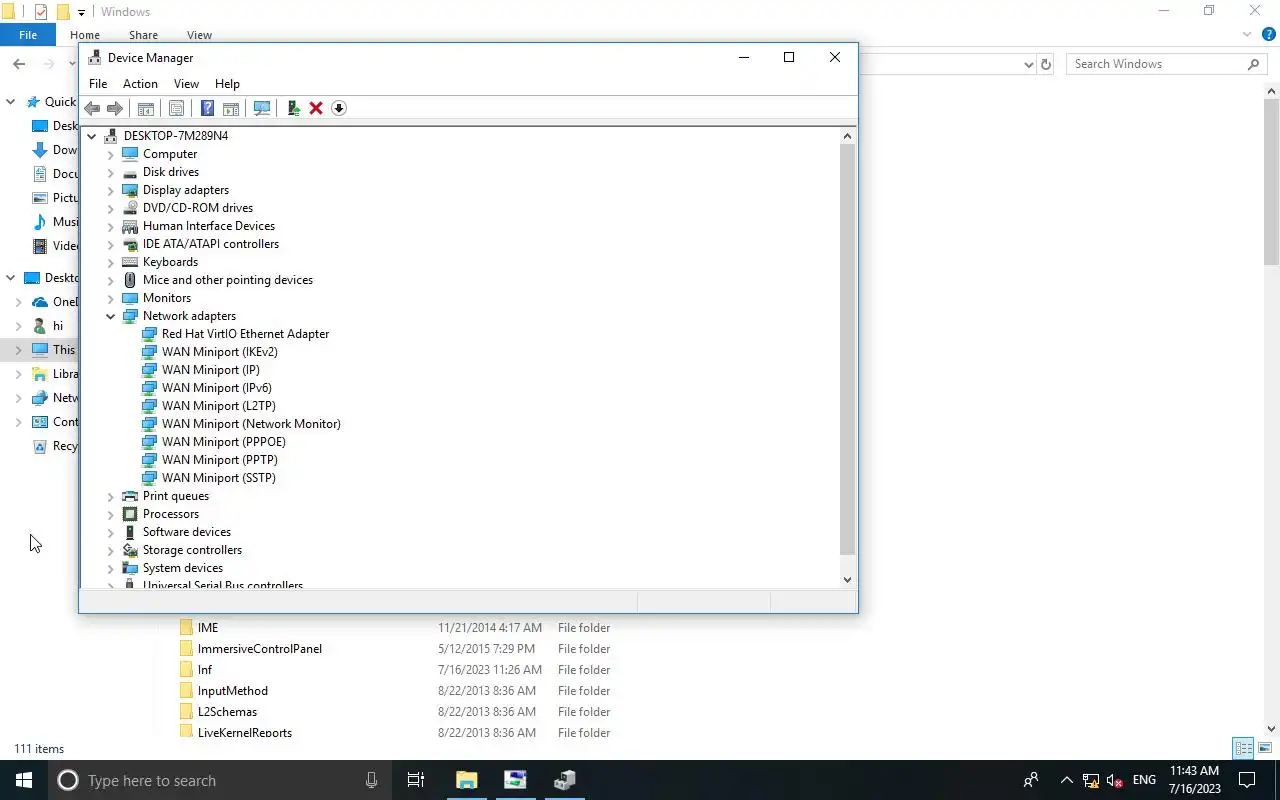Image resolution: width=1280 pixels, height=800 pixels.
Task: Expand the Display adapters category
Action: [x=111, y=190]
